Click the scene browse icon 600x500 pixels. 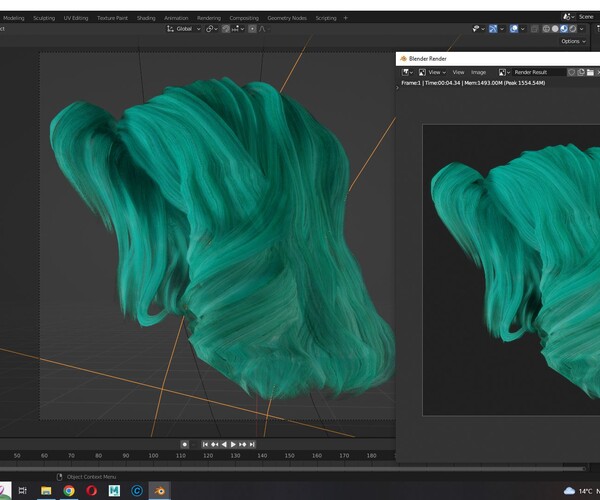pyautogui.click(x=568, y=17)
